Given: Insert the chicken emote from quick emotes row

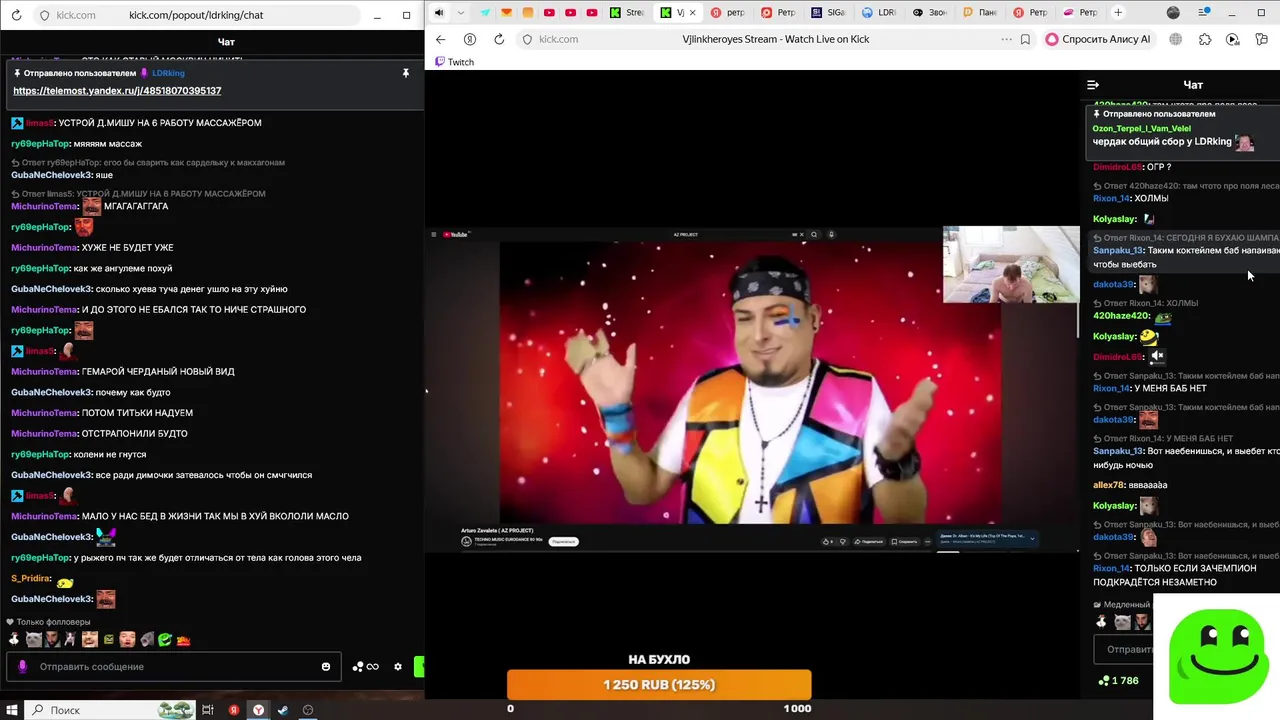Looking at the screenshot, I should click(x=14, y=639).
